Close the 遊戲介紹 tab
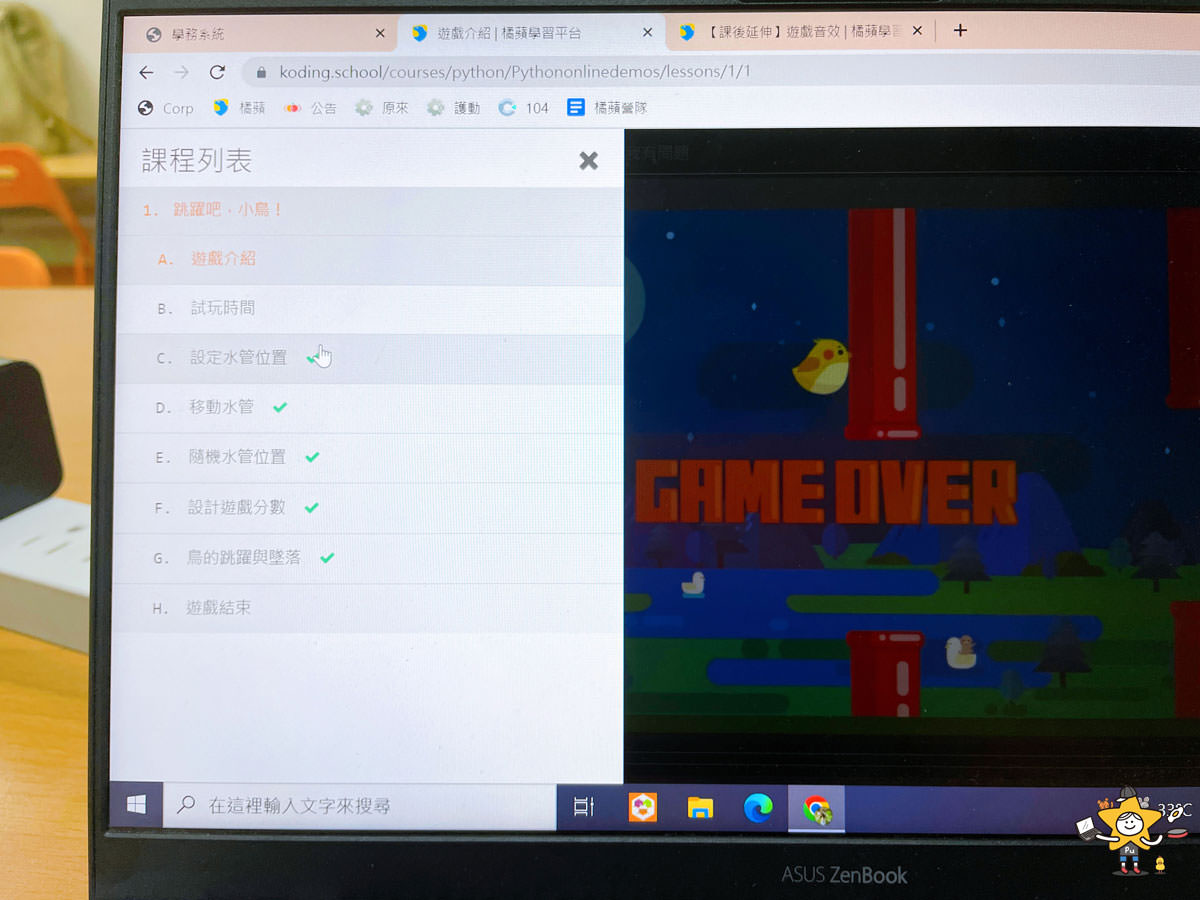Image resolution: width=1200 pixels, height=900 pixels. tap(648, 33)
